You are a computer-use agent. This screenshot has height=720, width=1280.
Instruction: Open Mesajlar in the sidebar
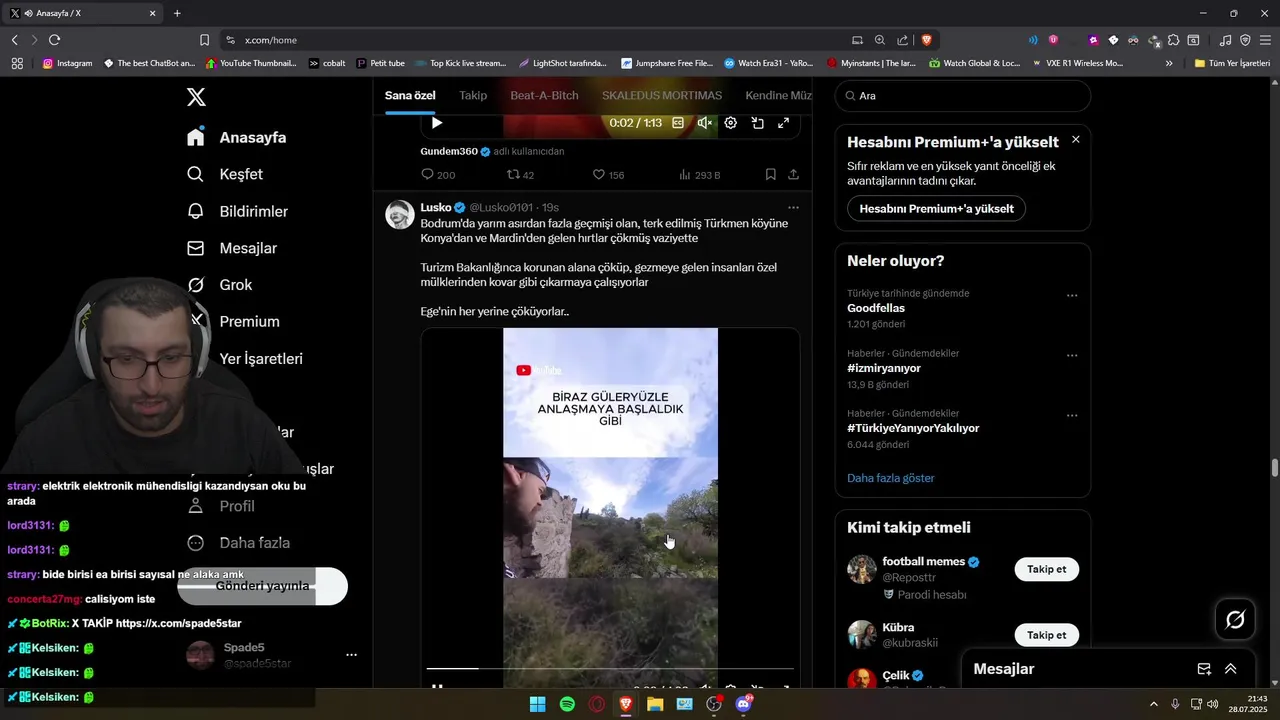[x=232, y=248]
